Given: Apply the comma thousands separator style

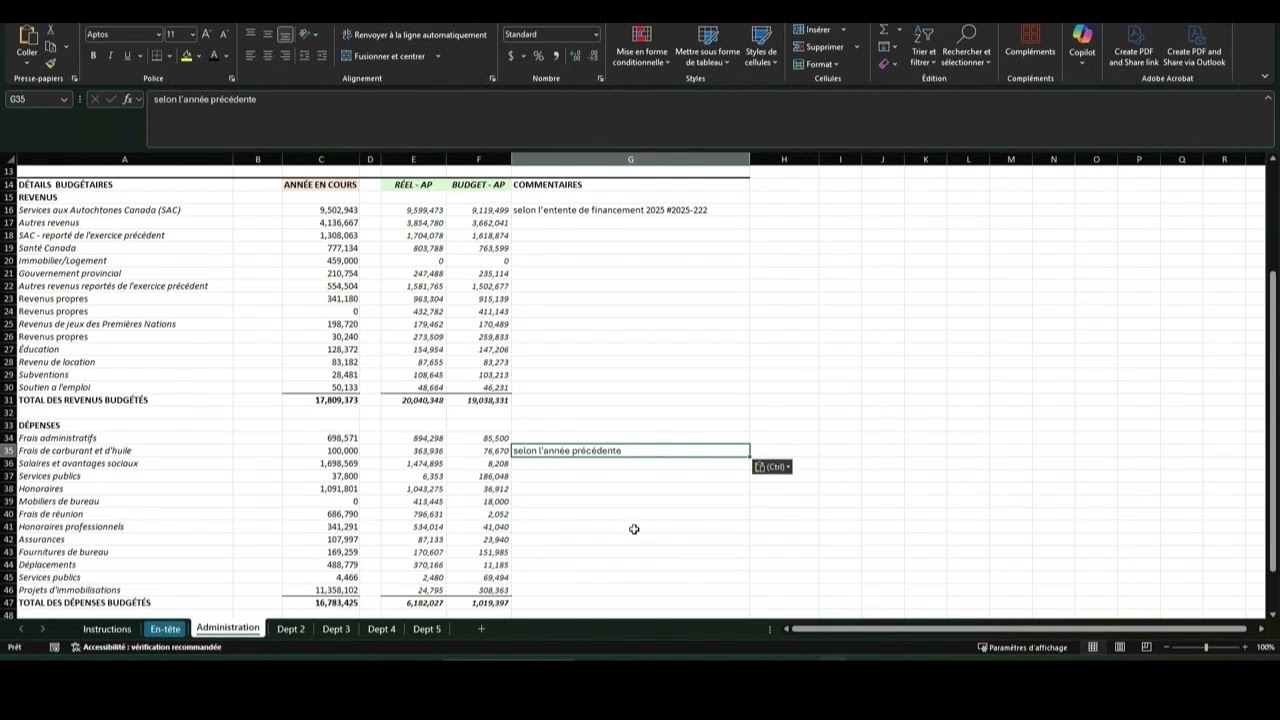Looking at the screenshot, I should point(556,56).
